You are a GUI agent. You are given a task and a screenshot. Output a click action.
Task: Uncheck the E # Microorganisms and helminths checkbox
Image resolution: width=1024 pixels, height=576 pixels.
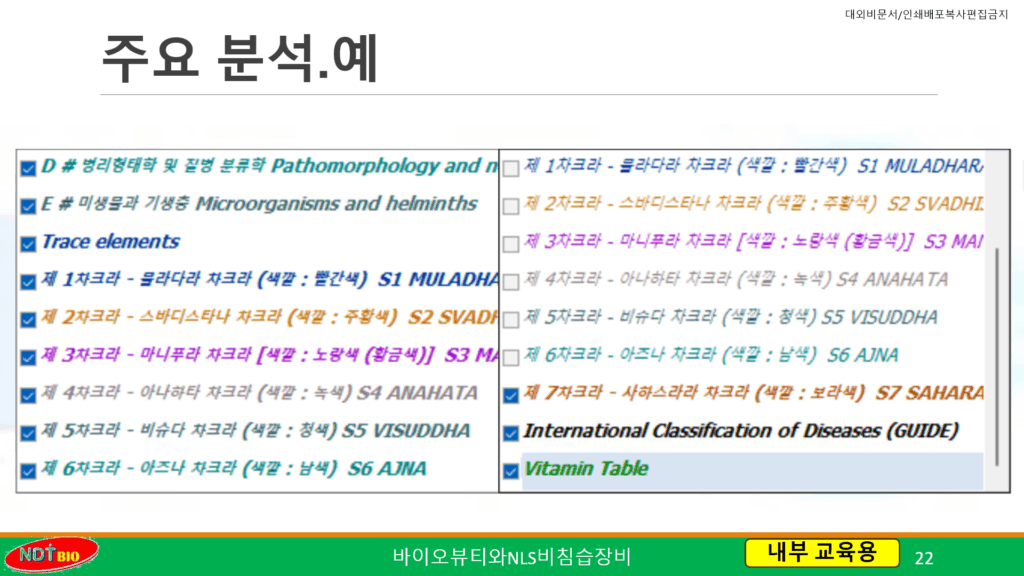(28, 204)
